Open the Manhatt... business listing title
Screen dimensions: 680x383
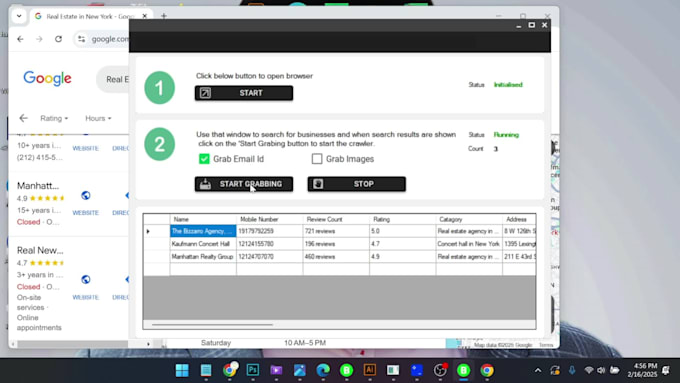click(38, 186)
